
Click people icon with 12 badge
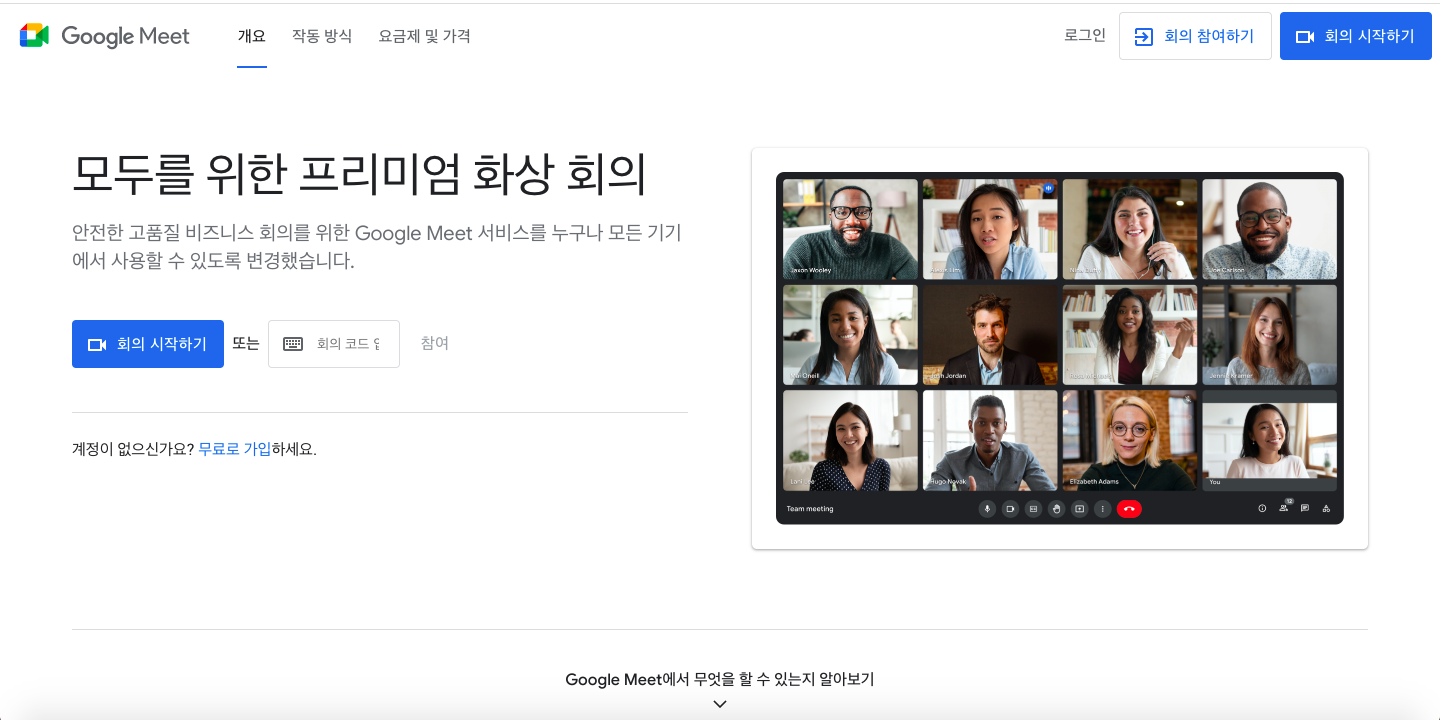(x=1284, y=508)
